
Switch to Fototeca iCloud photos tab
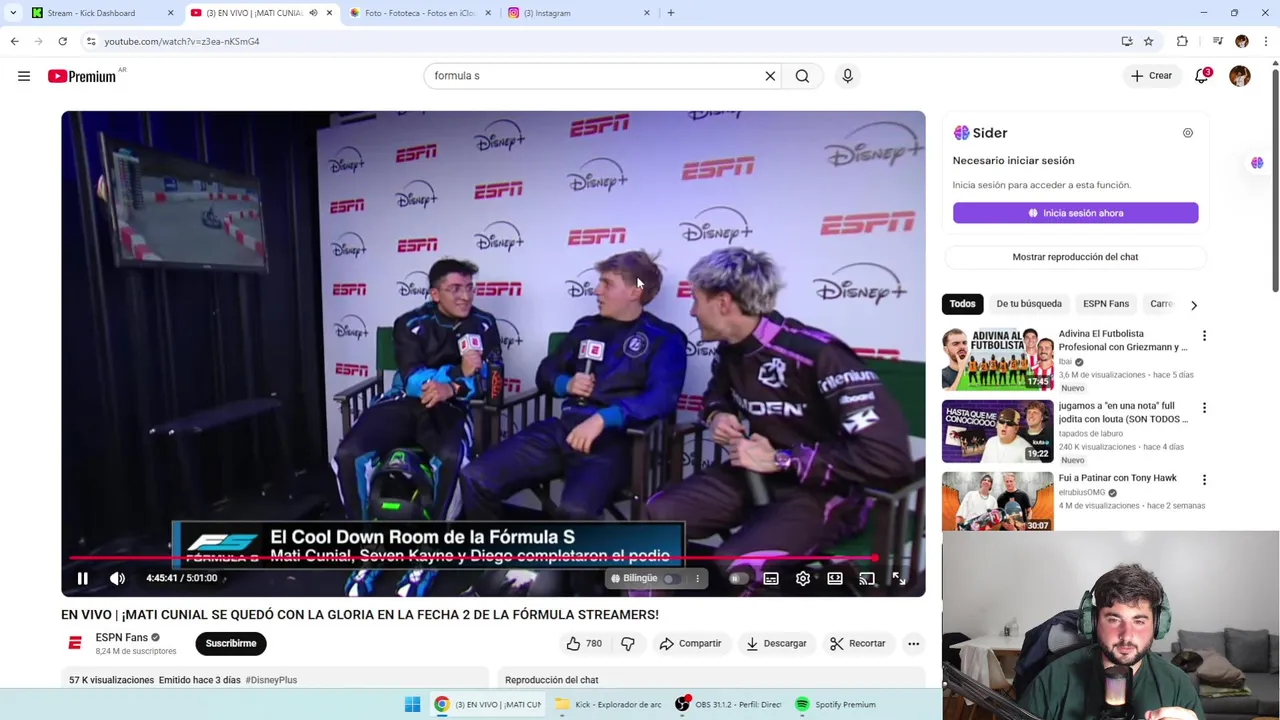[x=420, y=13]
